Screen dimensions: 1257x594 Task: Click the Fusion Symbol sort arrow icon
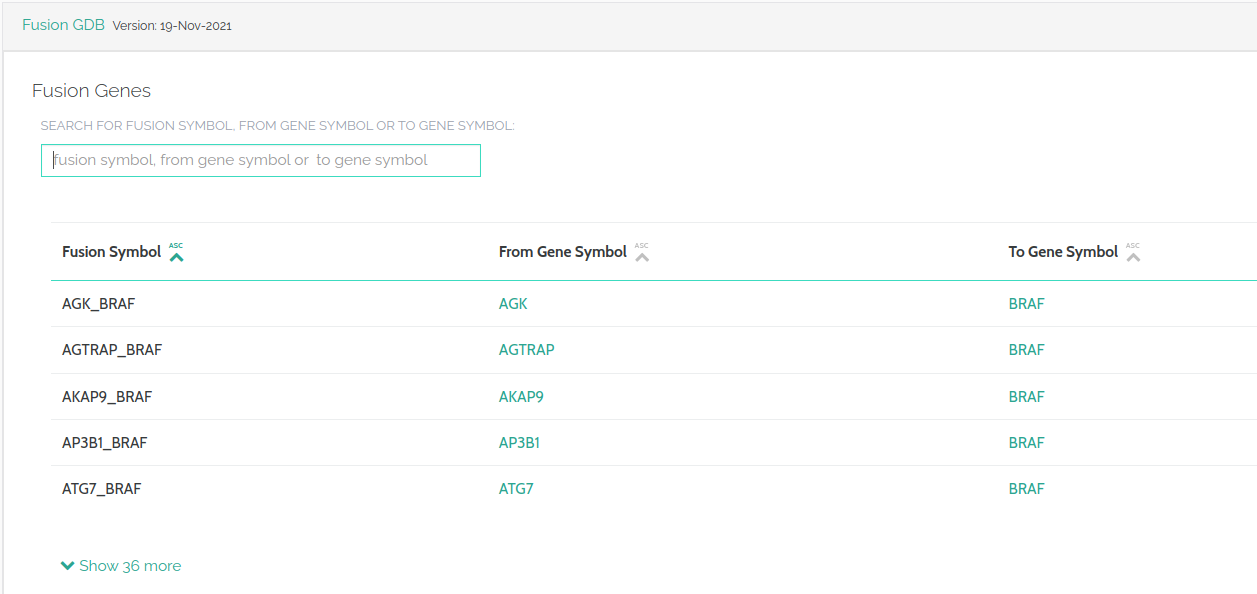[176, 254]
